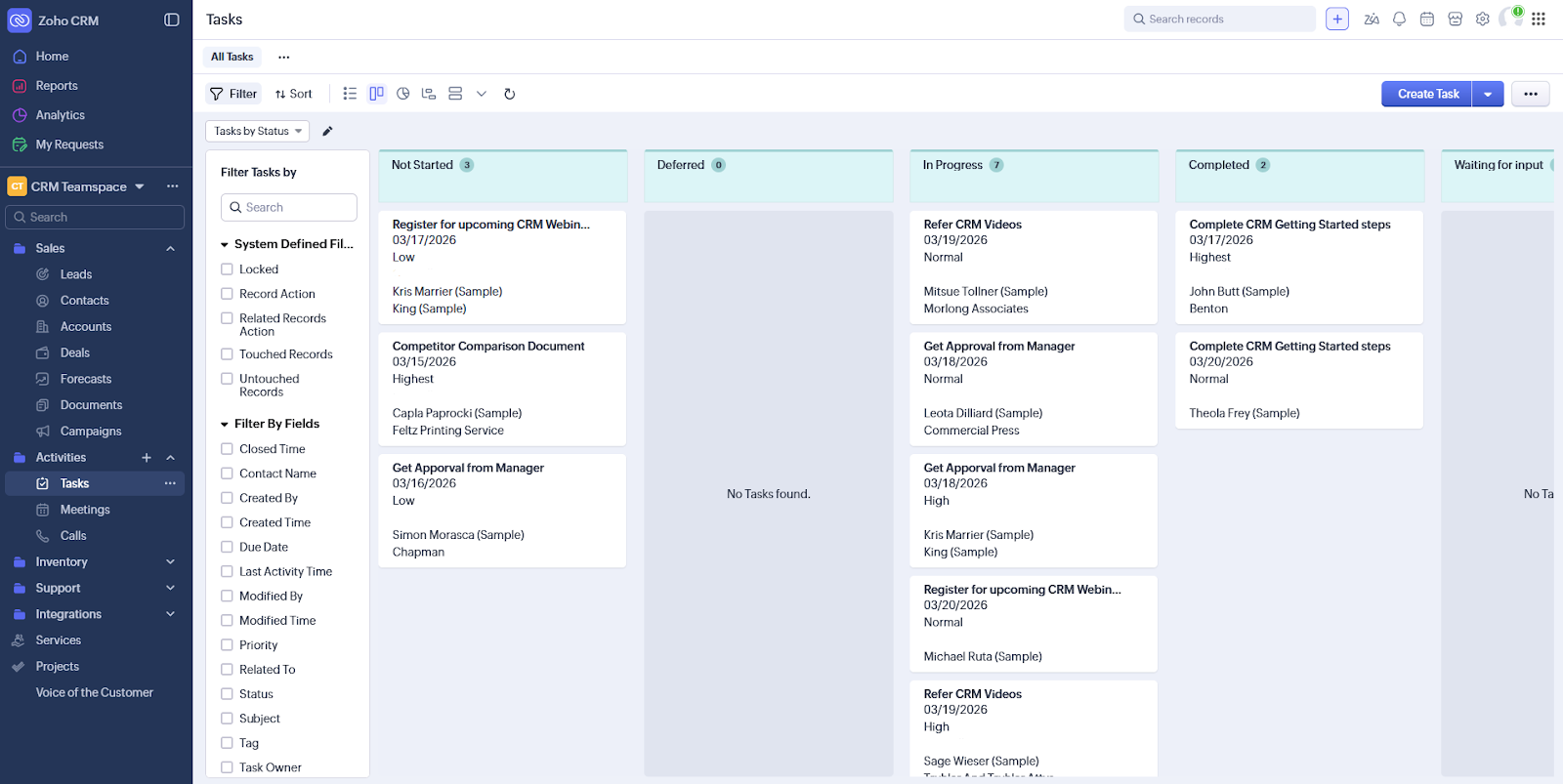Open Calls module in sidebar

[73, 536]
